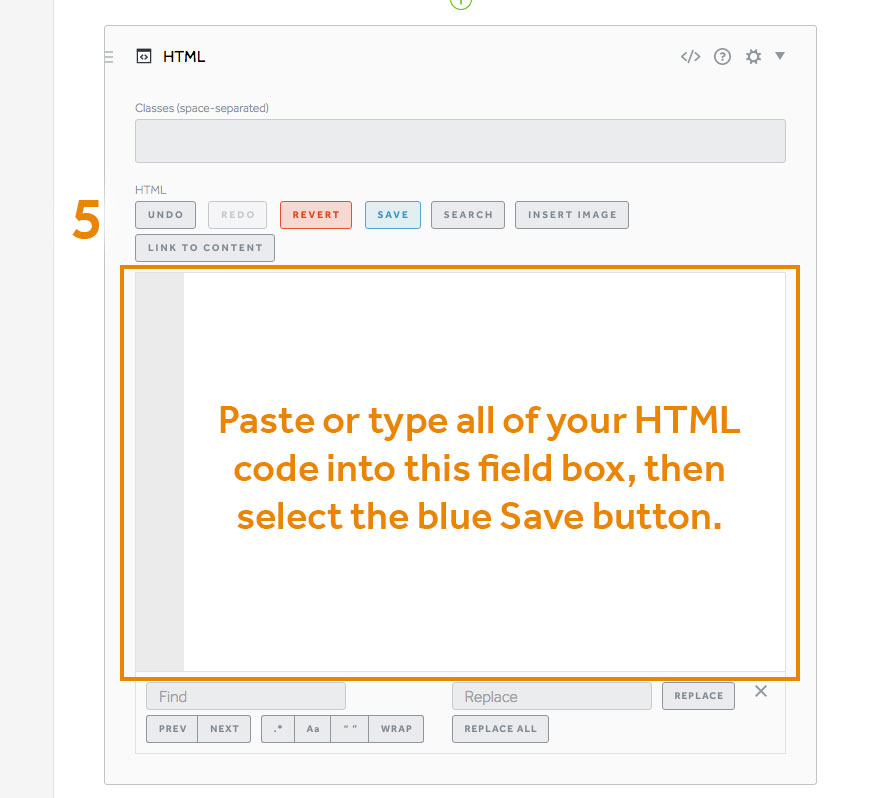Viewport: 878px width, 798px height.
Task: Toggle whole-word quote matching
Action: 350,729
